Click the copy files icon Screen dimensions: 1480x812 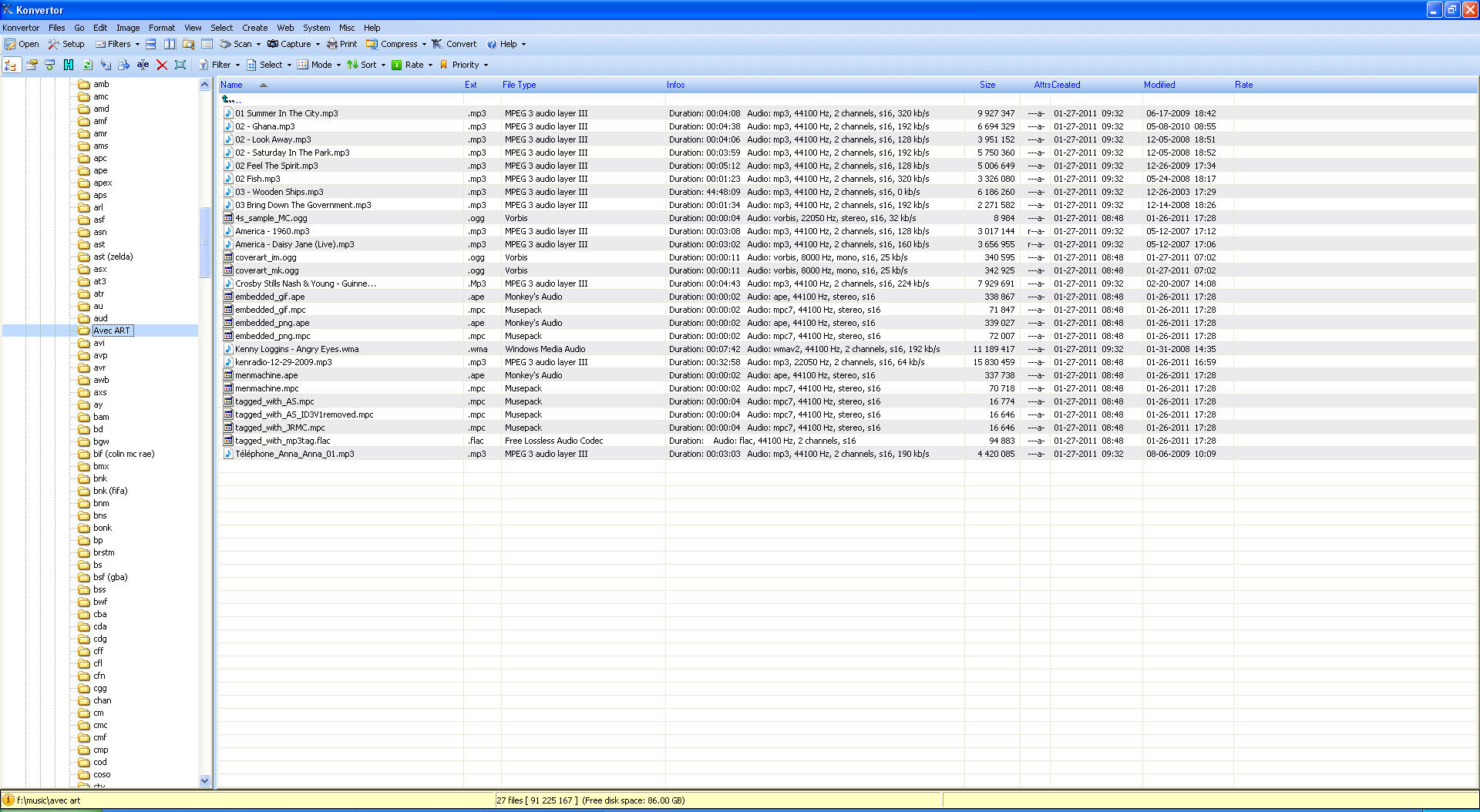pos(106,65)
